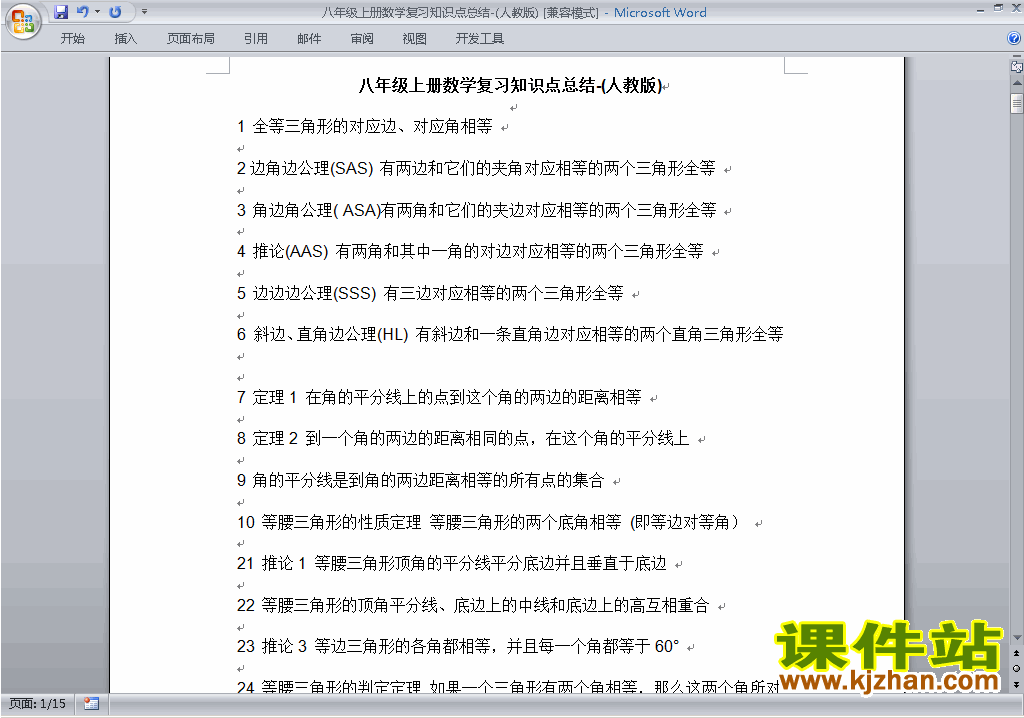
Task: Click line 10 等腰三角形的性质定理
Action: [488, 522]
